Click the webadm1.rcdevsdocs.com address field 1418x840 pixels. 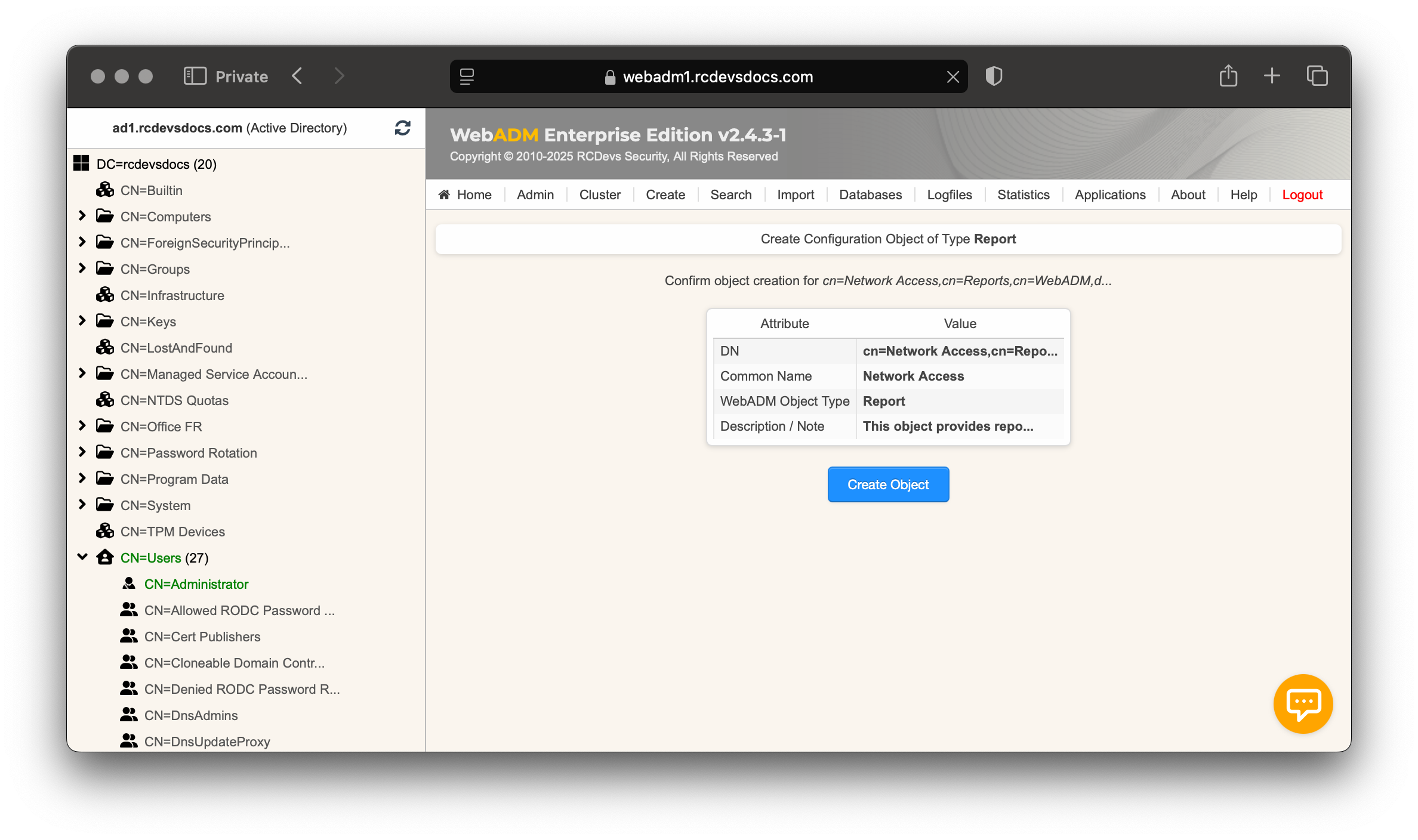708,76
